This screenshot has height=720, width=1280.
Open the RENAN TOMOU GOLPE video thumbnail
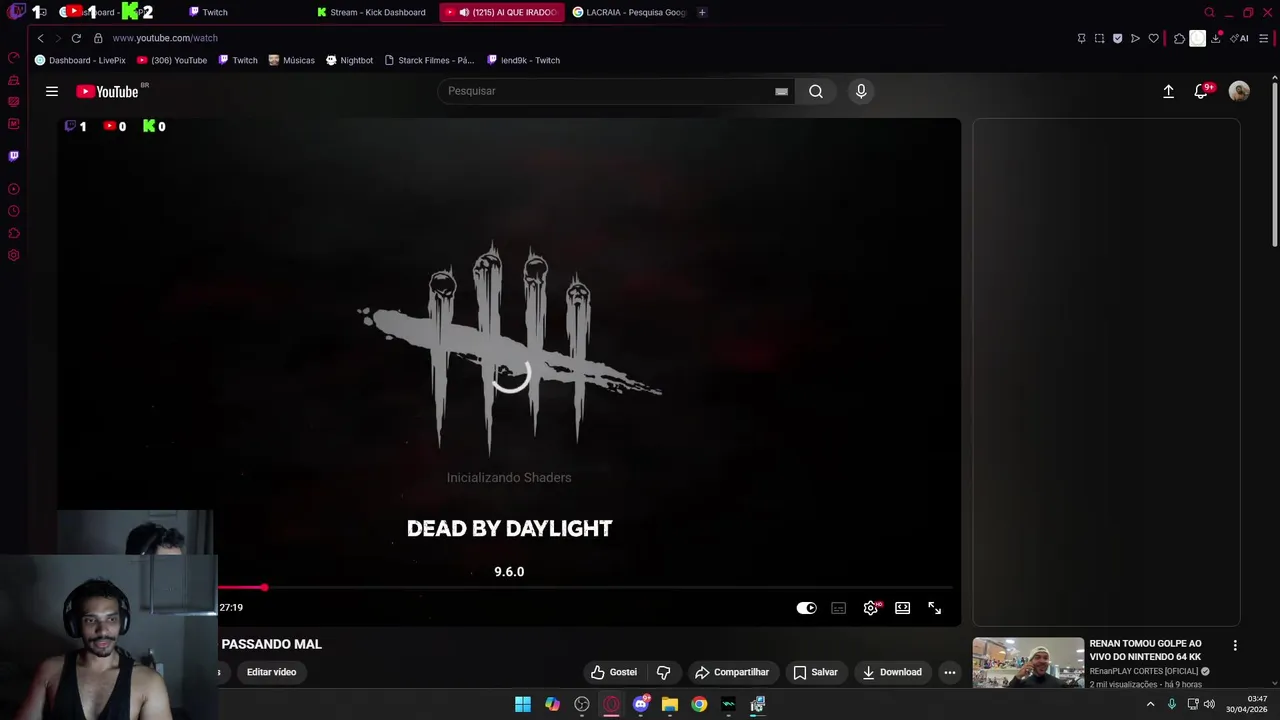[x=1028, y=663]
